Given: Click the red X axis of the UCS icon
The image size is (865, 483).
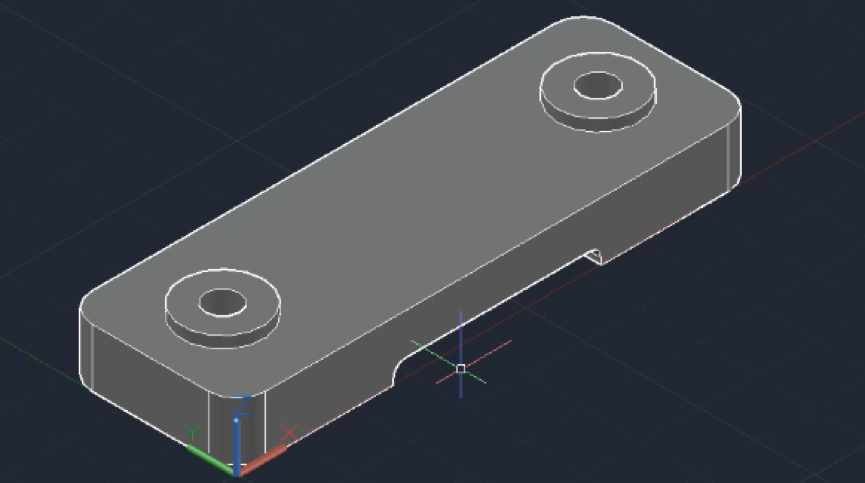Looking at the screenshot, I should pos(264,459).
